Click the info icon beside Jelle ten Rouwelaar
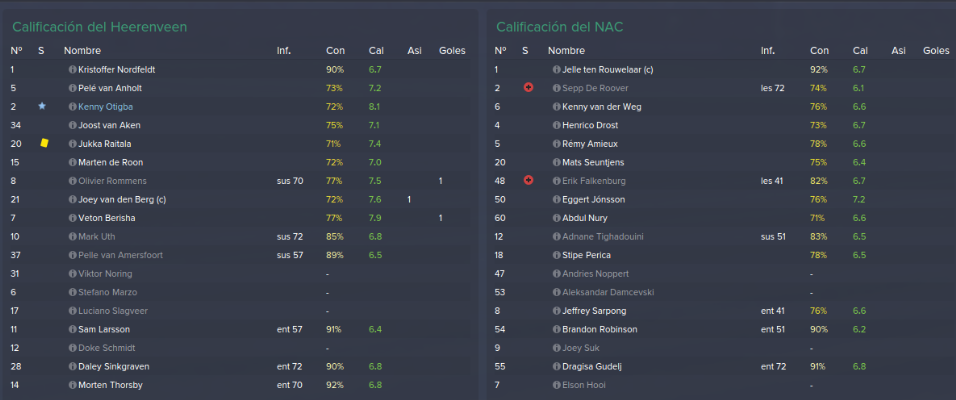Screen dimensions: 956x400 (x=557, y=70)
